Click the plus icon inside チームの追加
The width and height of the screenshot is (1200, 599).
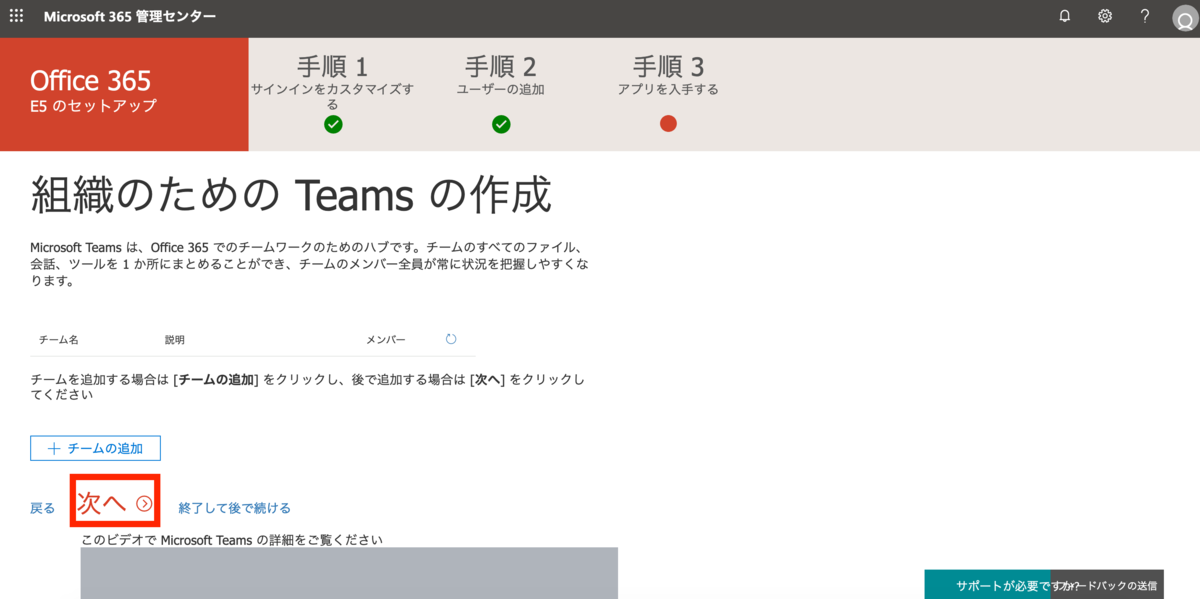coord(53,448)
